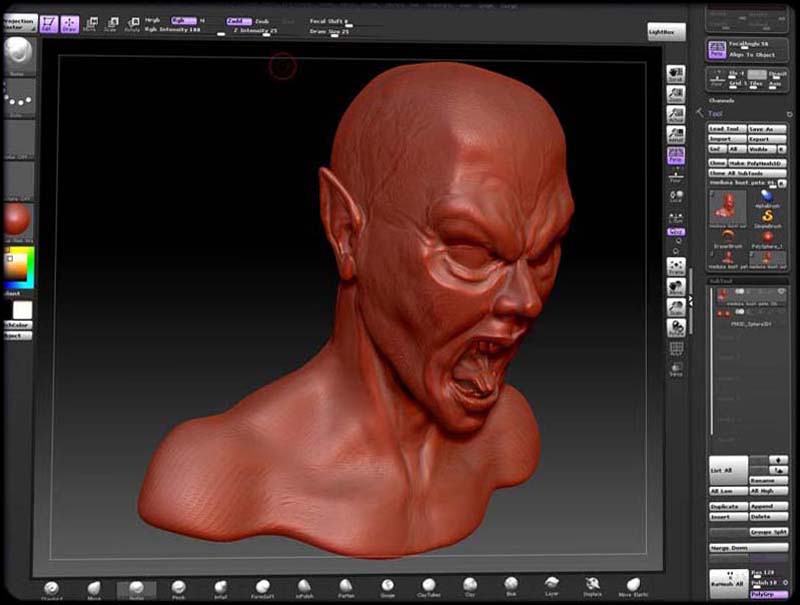
Task: Click the Make PolyMesh3D button
Action: (x=756, y=162)
